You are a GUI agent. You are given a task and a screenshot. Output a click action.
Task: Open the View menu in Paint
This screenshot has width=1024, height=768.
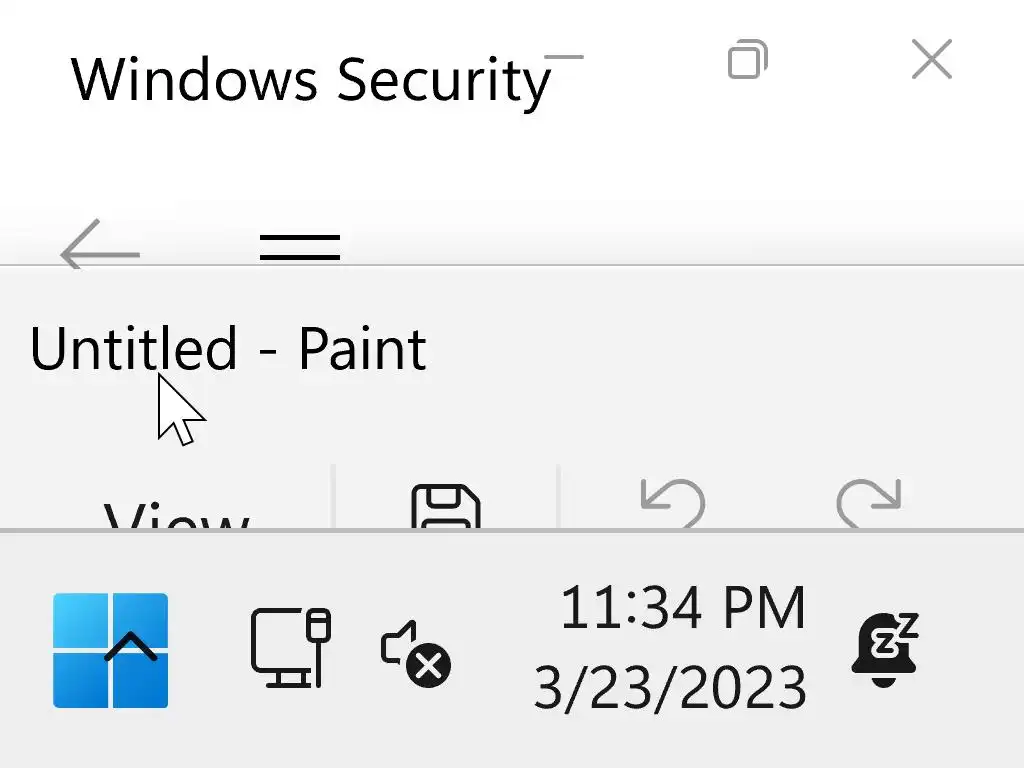click(176, 516)
